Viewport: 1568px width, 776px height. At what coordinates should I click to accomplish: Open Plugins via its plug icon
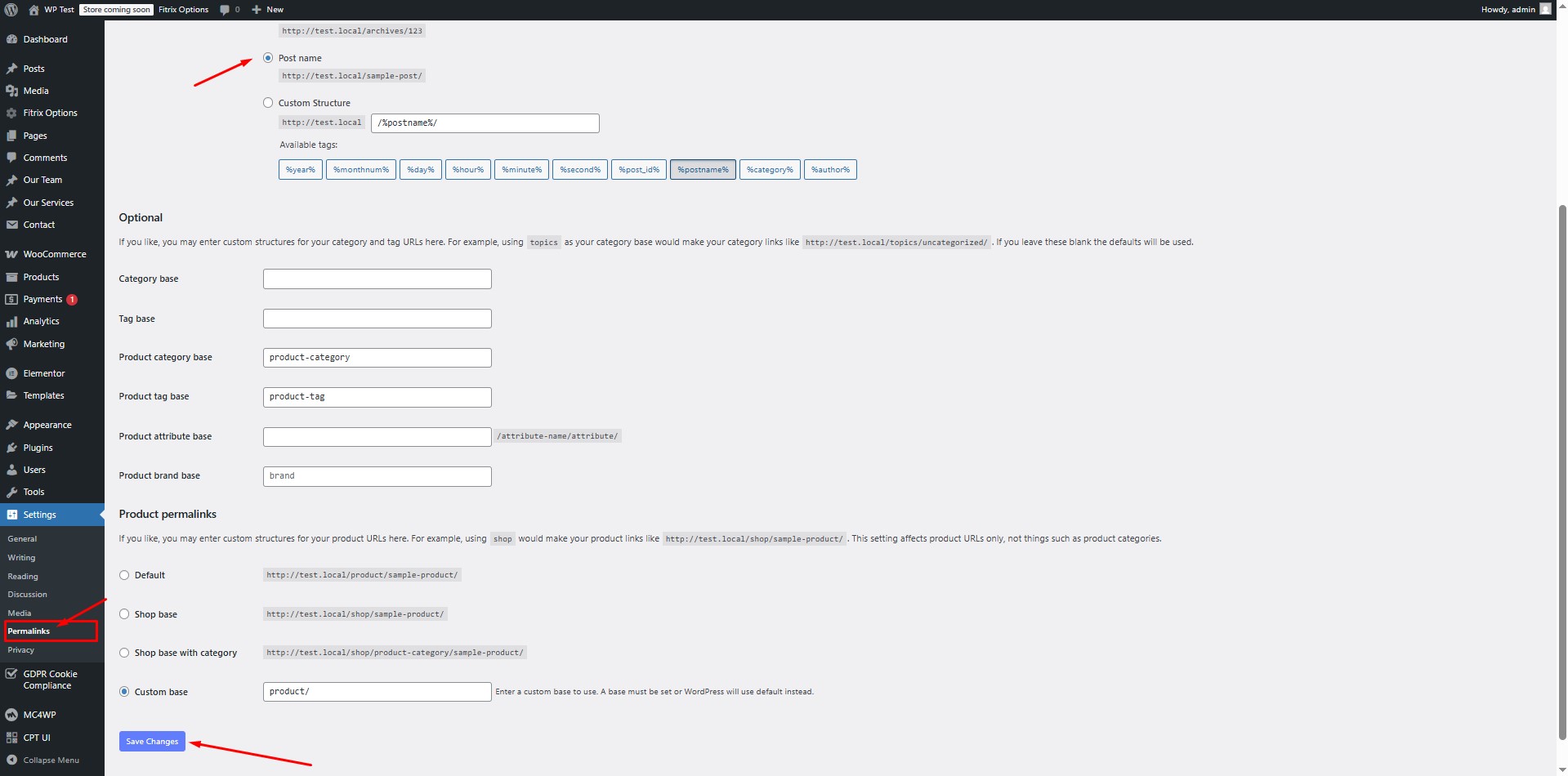pos(11,448)
